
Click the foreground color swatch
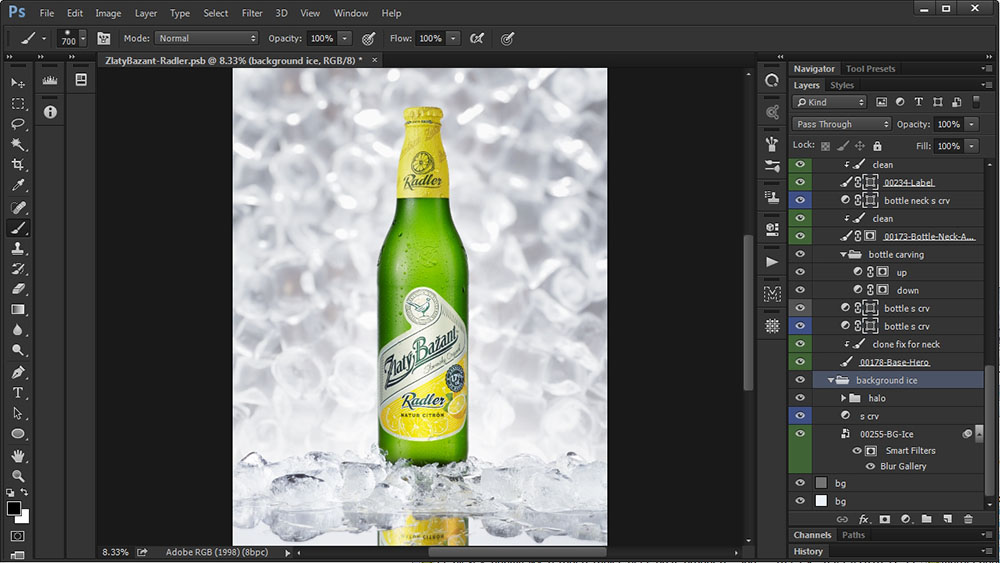coord(13,508)
